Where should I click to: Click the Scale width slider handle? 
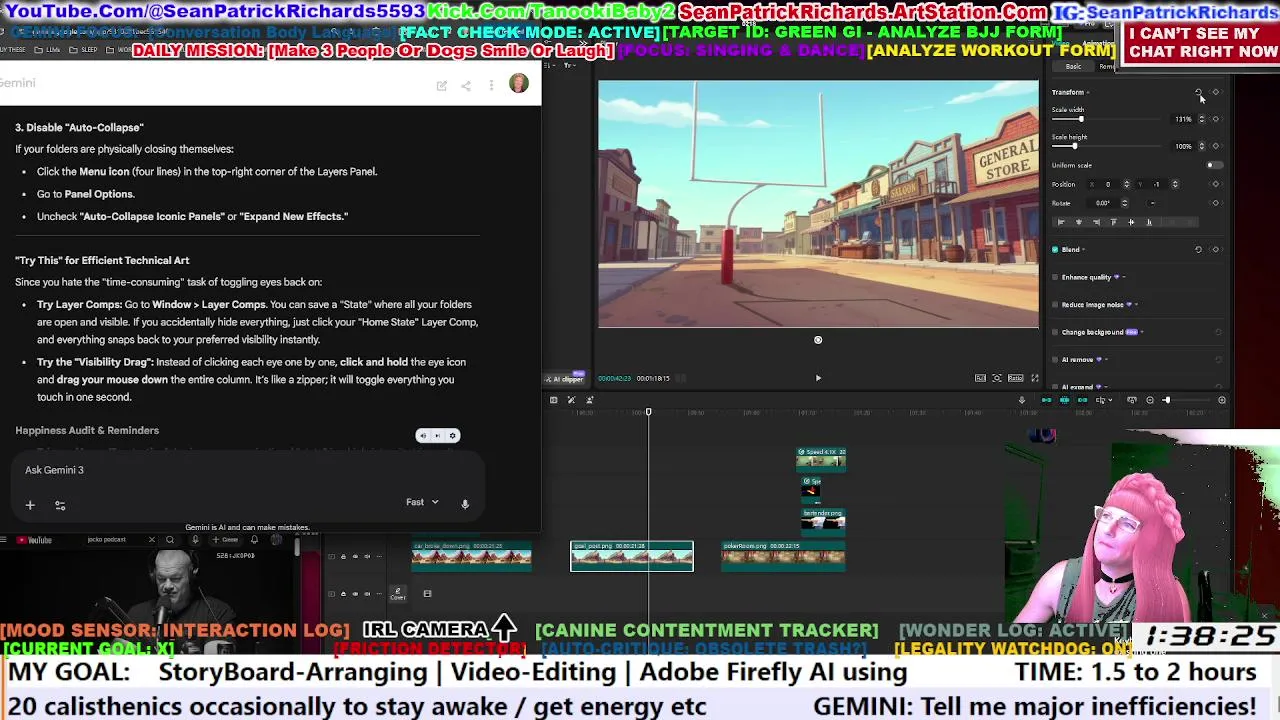tap(1081, 119)
